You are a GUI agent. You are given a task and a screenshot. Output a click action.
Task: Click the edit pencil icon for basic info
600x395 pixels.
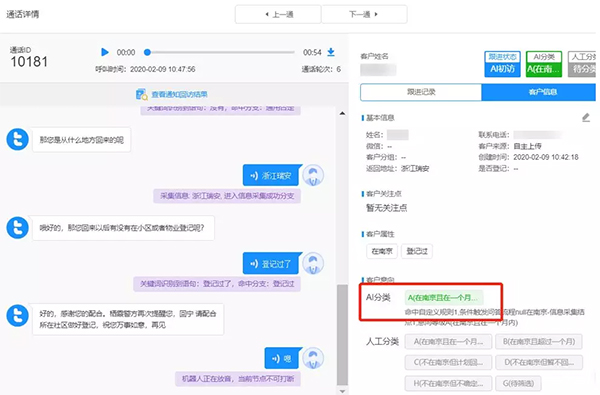coord(586,118)
